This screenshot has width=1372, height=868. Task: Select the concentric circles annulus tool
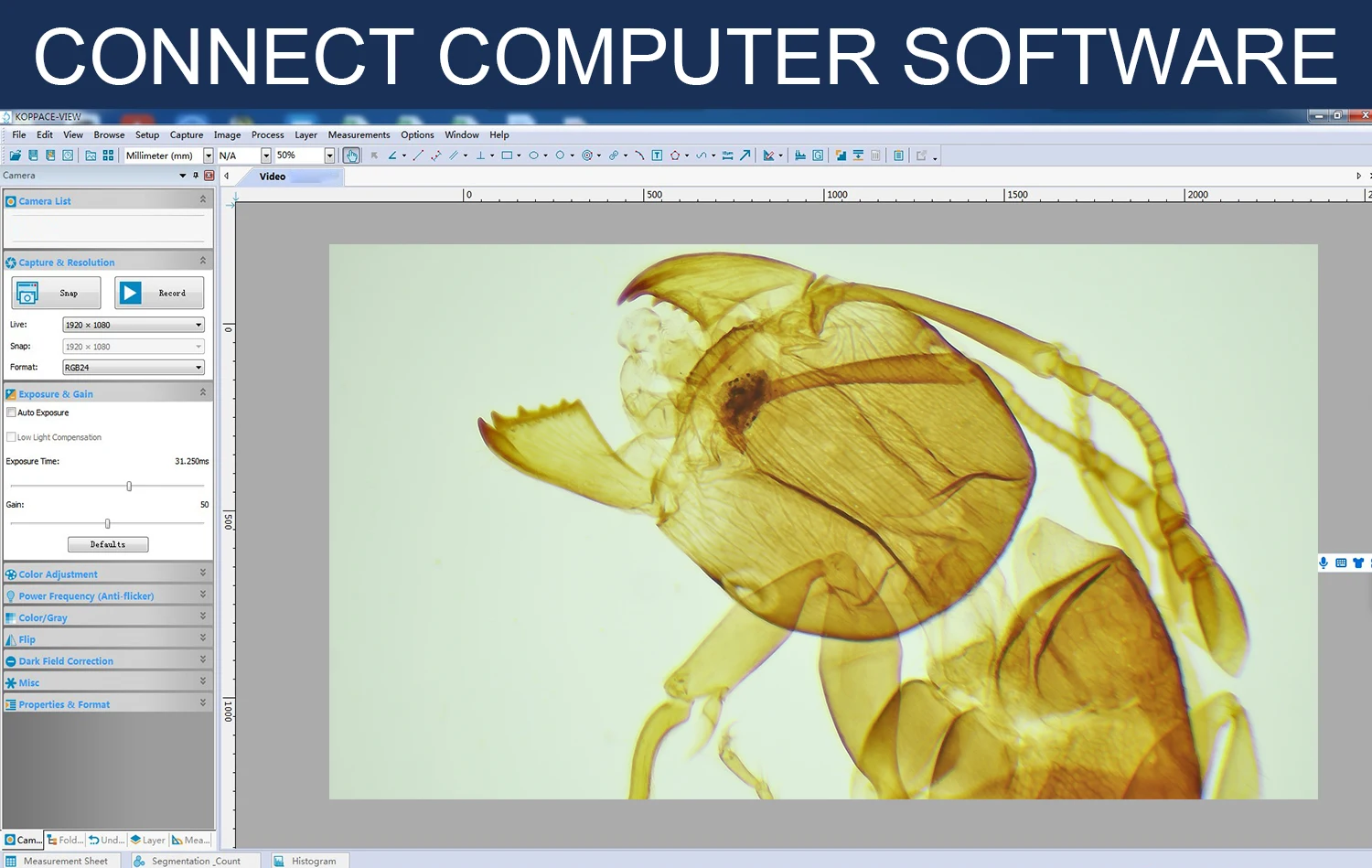tap(587, 155)
